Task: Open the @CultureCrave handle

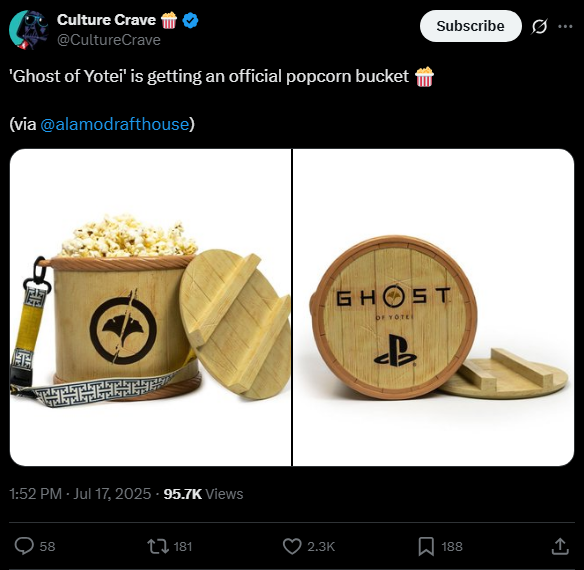Action: (109, 40)
